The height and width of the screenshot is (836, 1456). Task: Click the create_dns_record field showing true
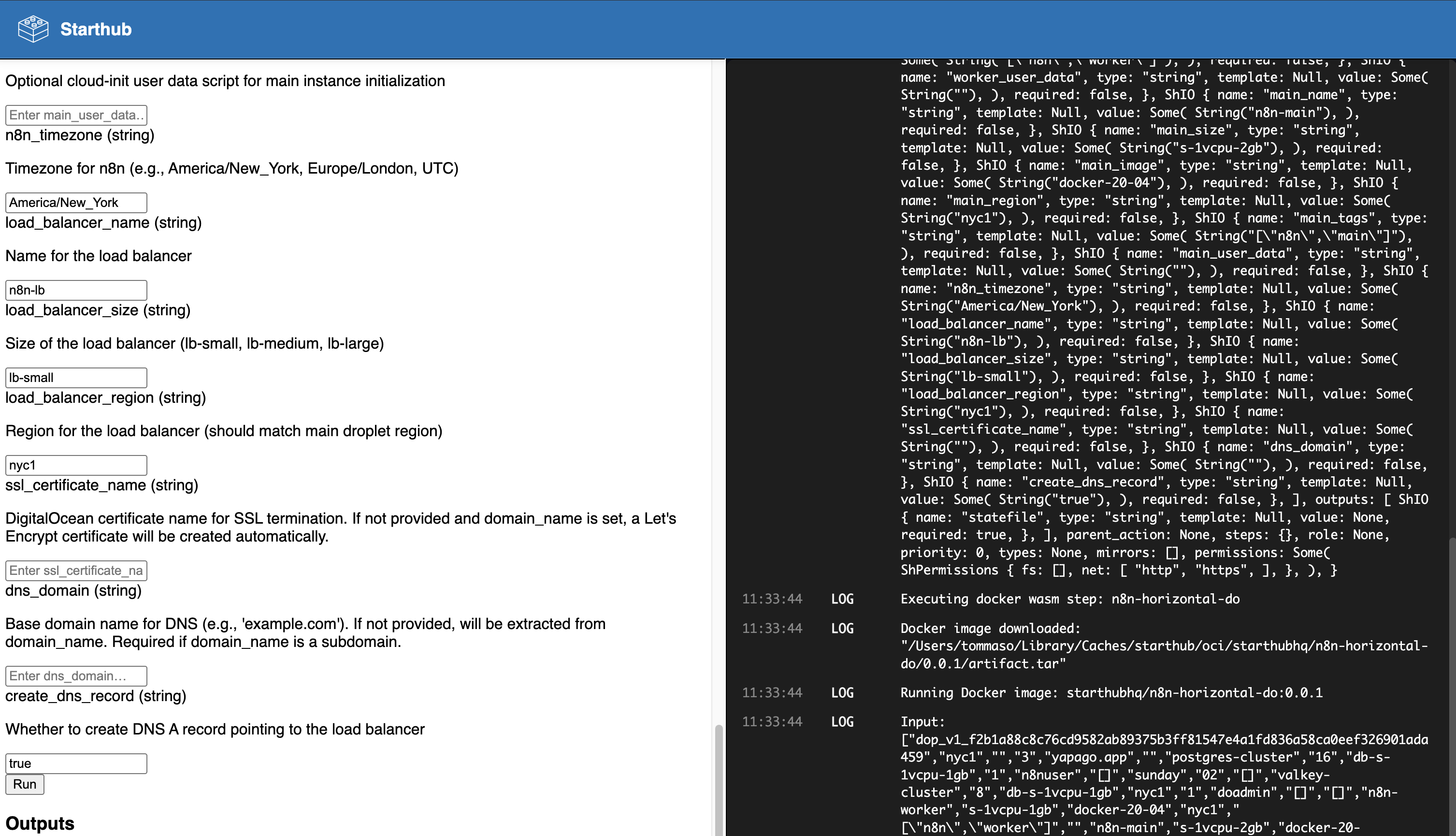click(x=76, y=763)
